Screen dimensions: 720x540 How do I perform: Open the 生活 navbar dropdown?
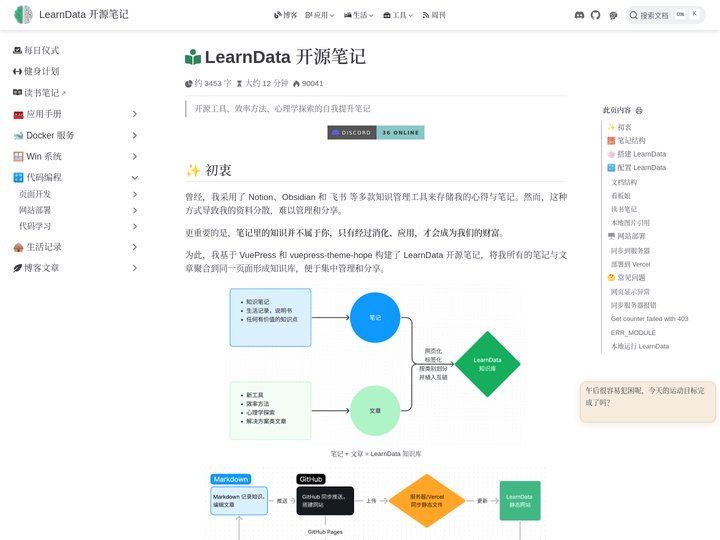click(359, 15)
